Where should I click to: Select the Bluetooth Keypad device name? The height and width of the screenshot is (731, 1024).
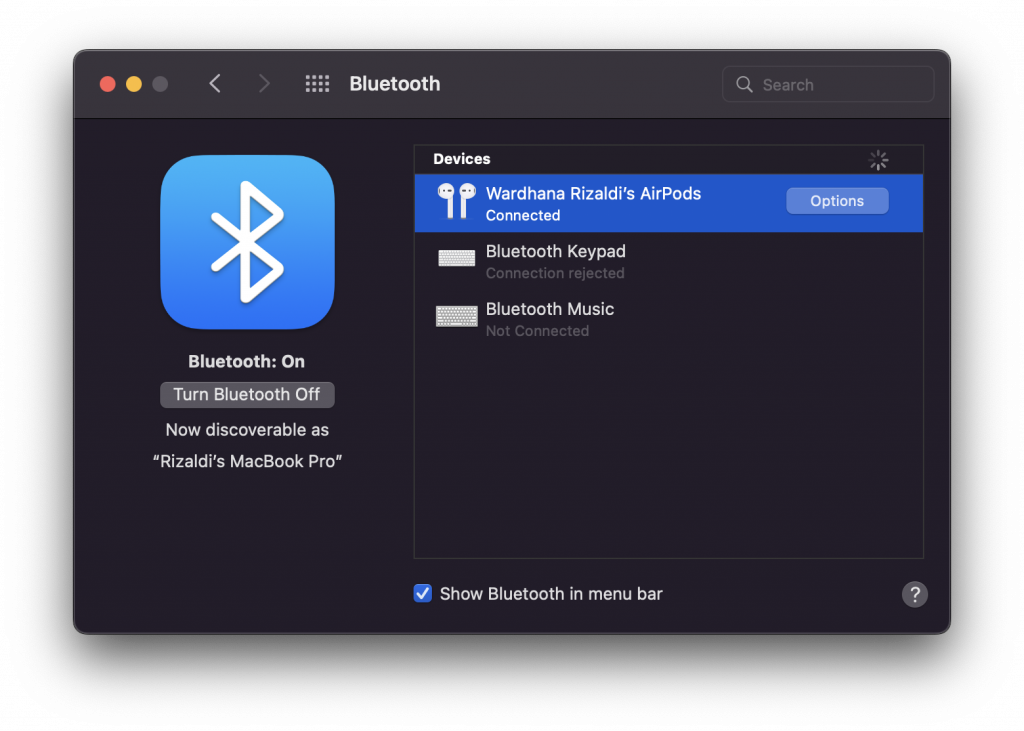click(555, 252)
